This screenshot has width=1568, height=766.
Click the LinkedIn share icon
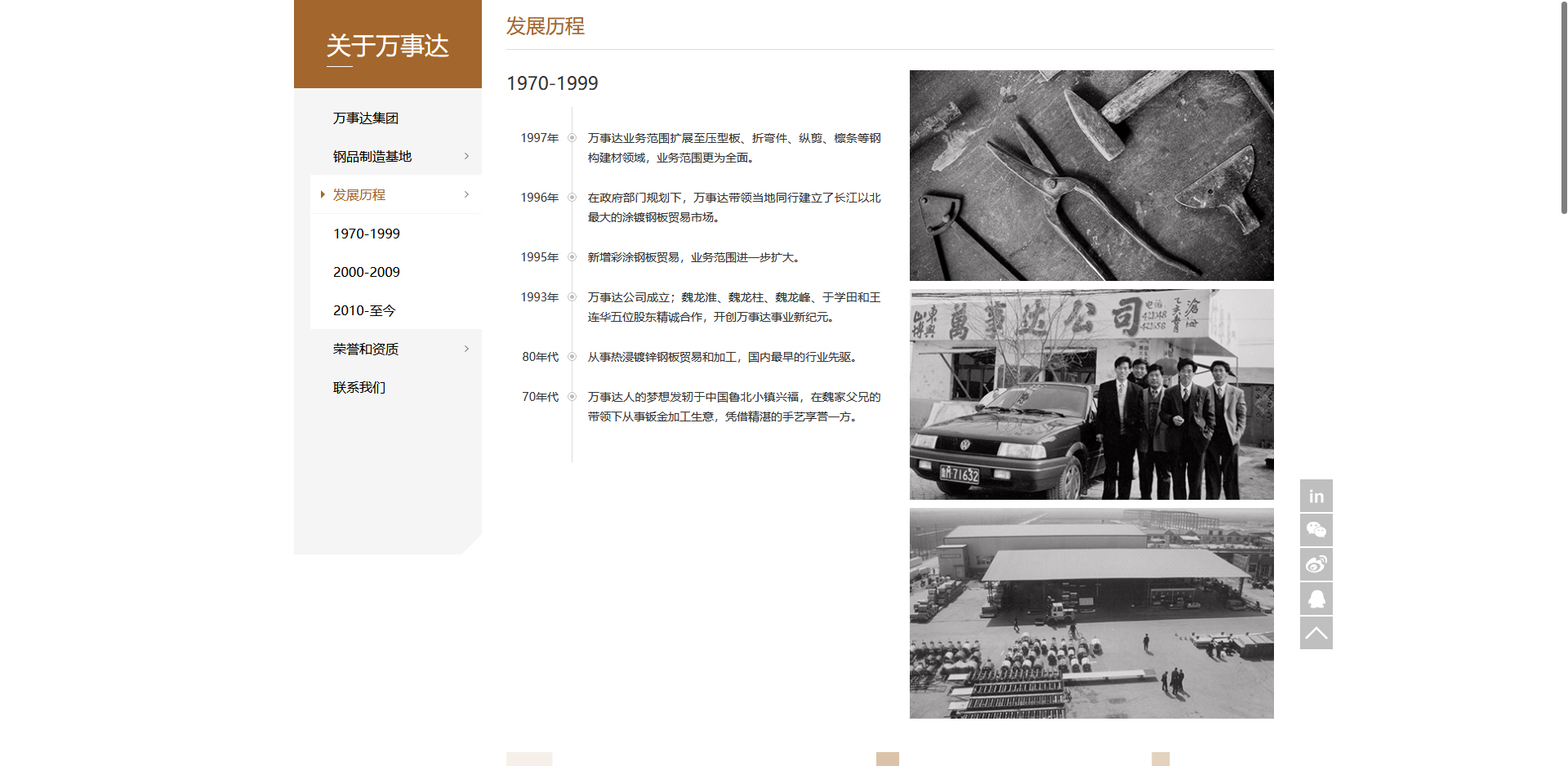pyautogui.click(x=1316, y=496)
